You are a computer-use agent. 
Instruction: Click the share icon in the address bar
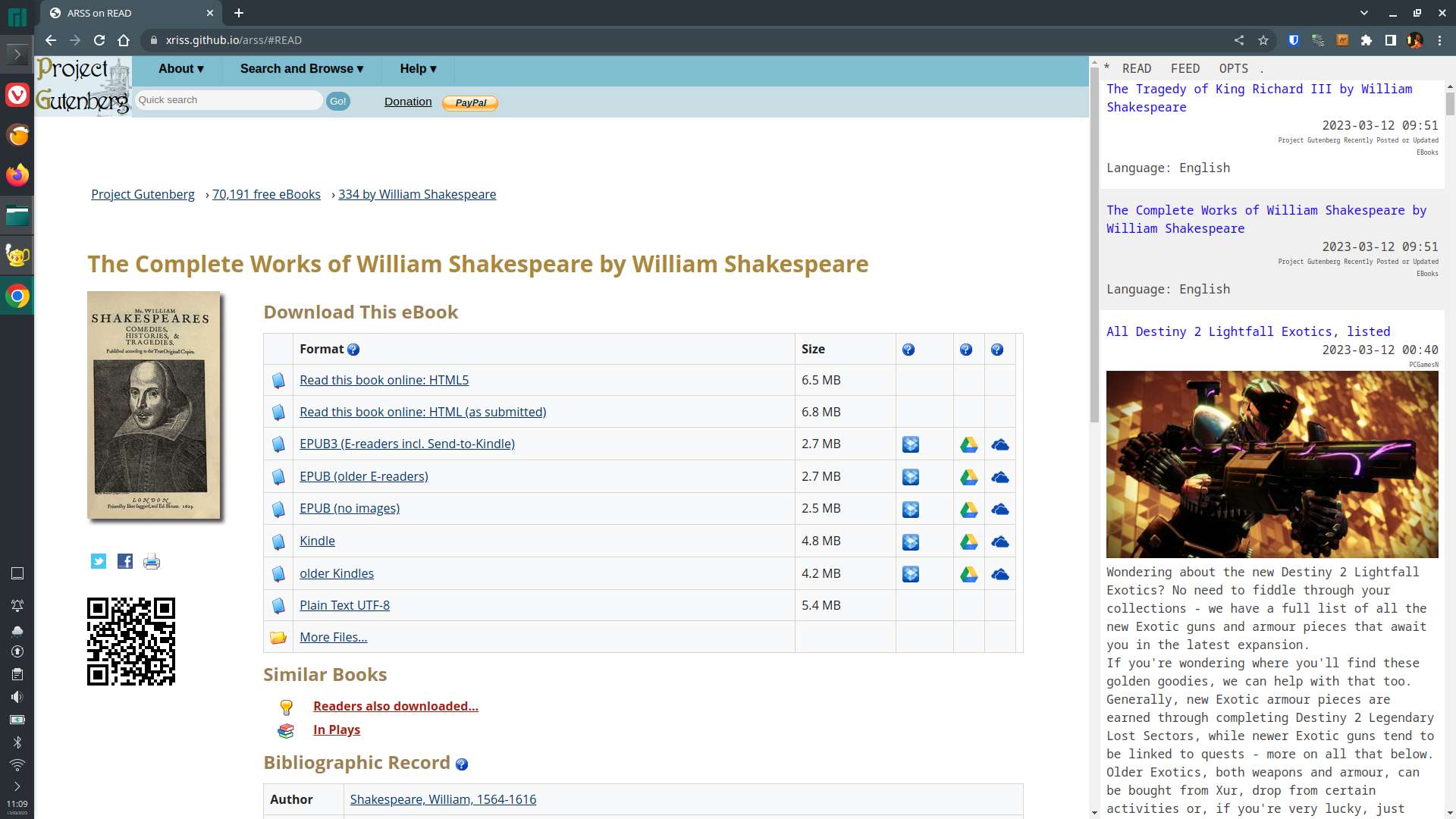coord(1239,40)
